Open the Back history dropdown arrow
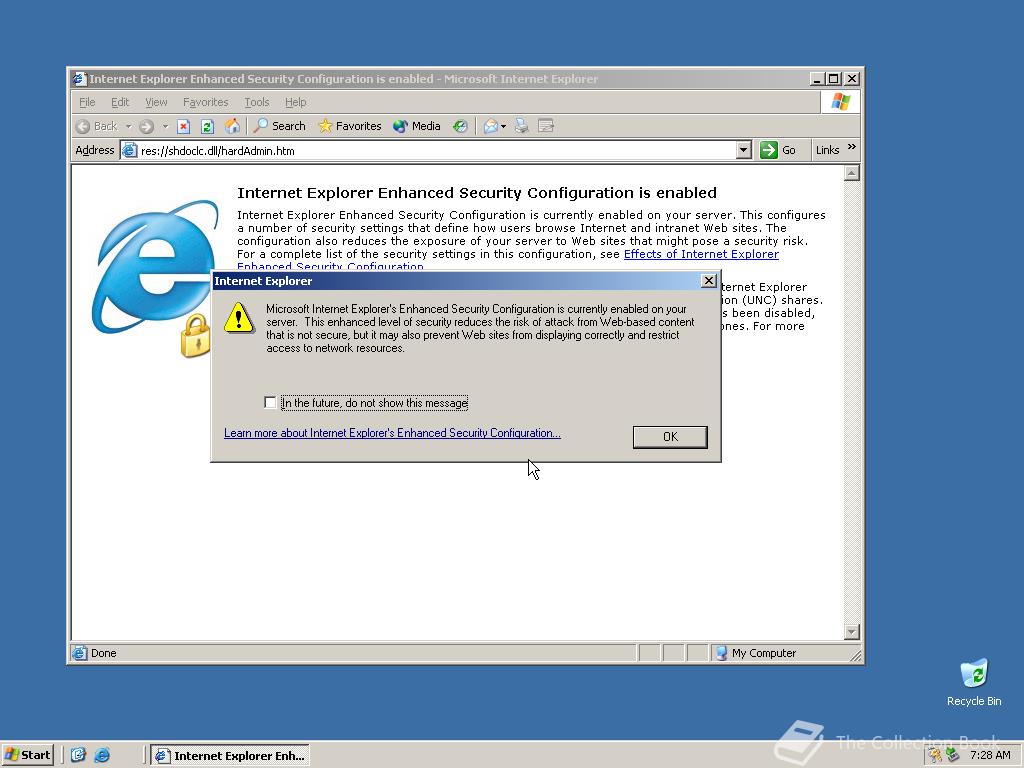The image size is (1024, 768). (x=129, y=126)
